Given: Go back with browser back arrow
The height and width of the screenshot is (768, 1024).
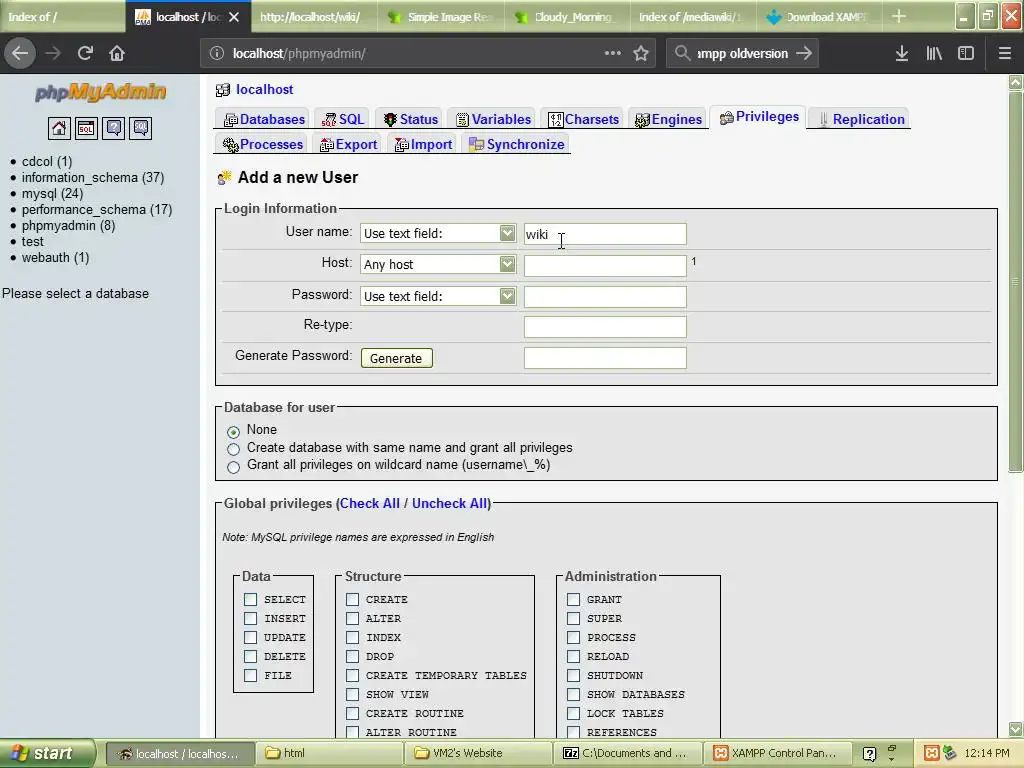Looking at the screenshot, I should pos(20,53).
